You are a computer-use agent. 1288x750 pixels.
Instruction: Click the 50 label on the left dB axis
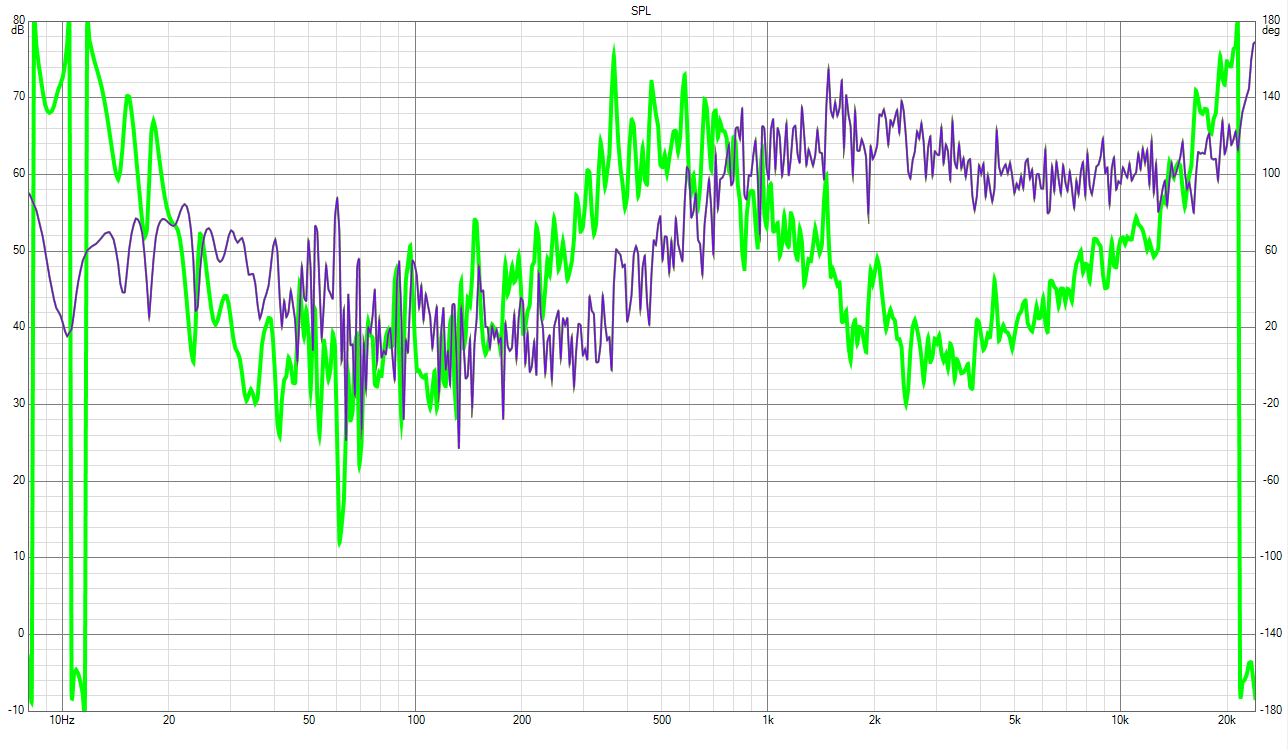click(18, 250)
